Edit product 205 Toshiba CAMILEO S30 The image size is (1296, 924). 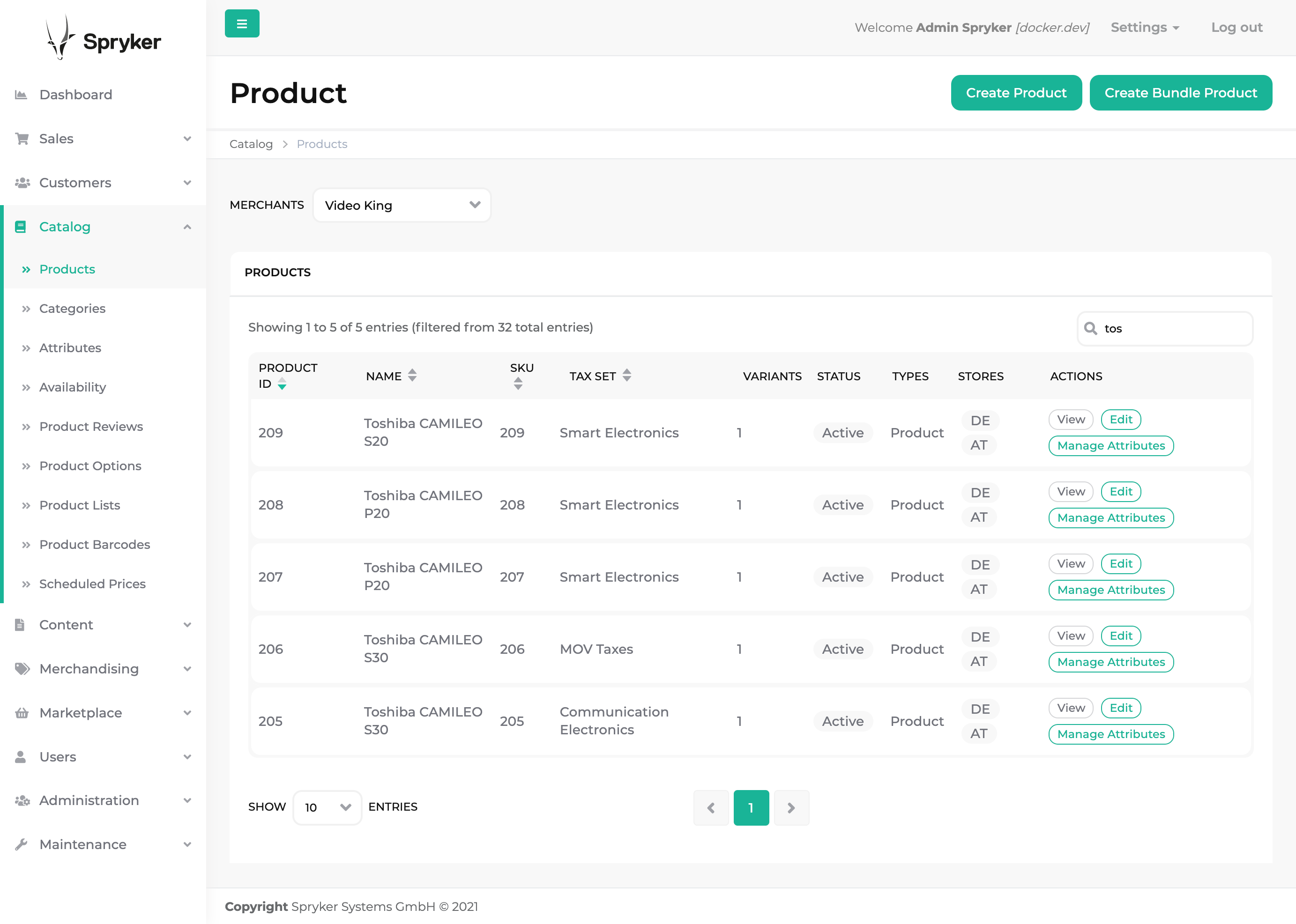tap(1121, 709)
